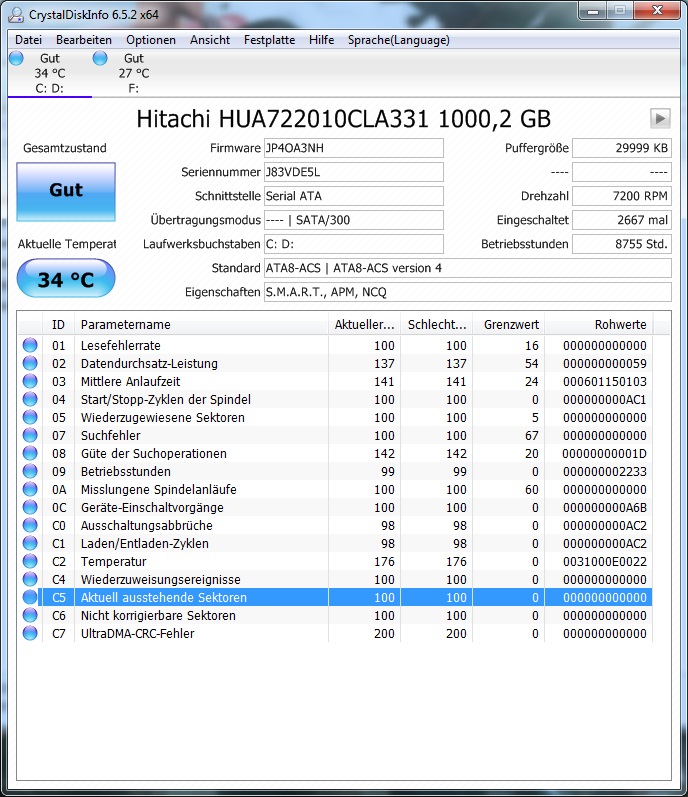Image resolution: width=688 pixels, height=797 pixels.
Task: Click the Firmware value field
Action: point(354,148)
